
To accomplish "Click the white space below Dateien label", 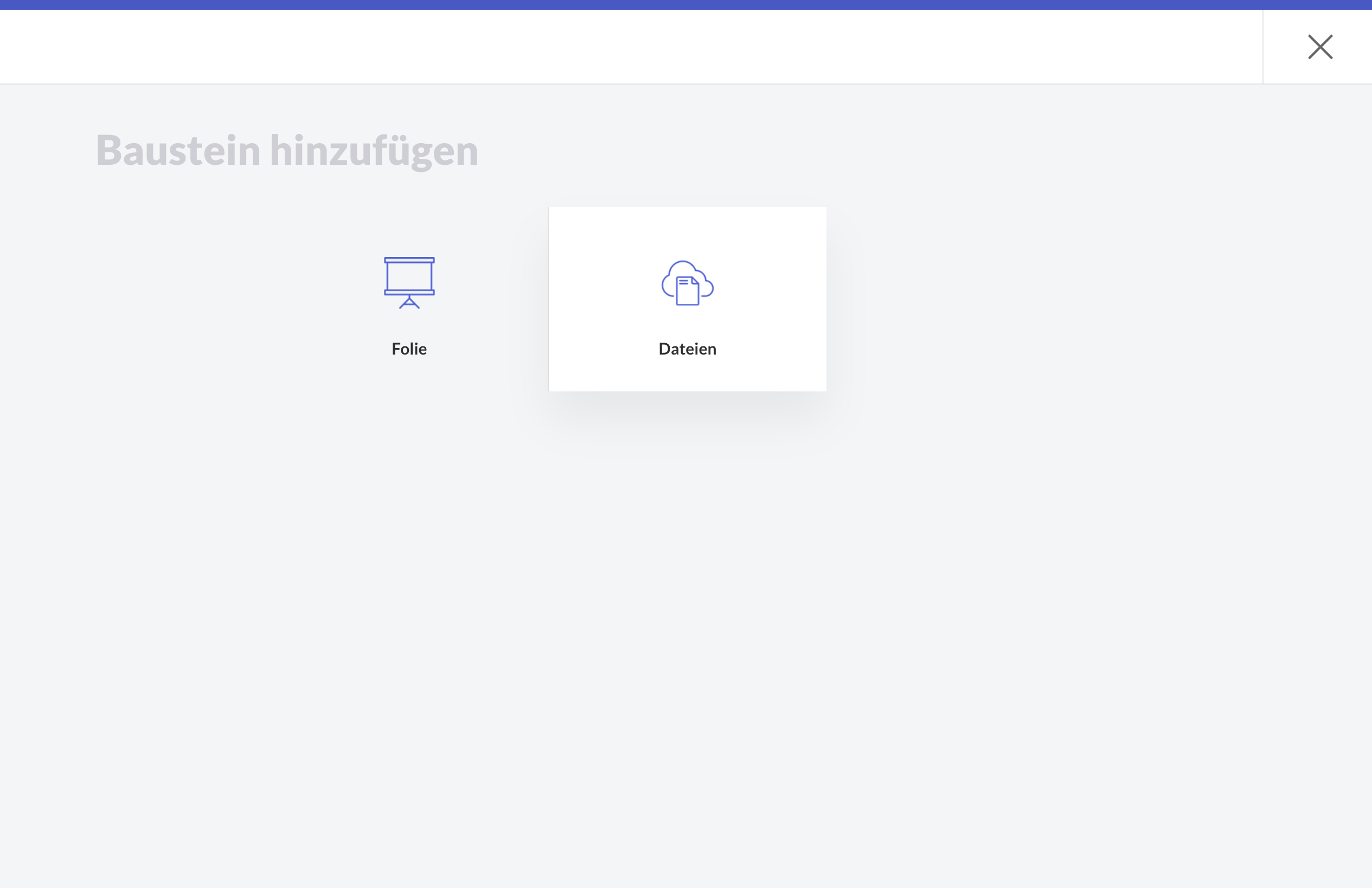I will tap(687, 375).
